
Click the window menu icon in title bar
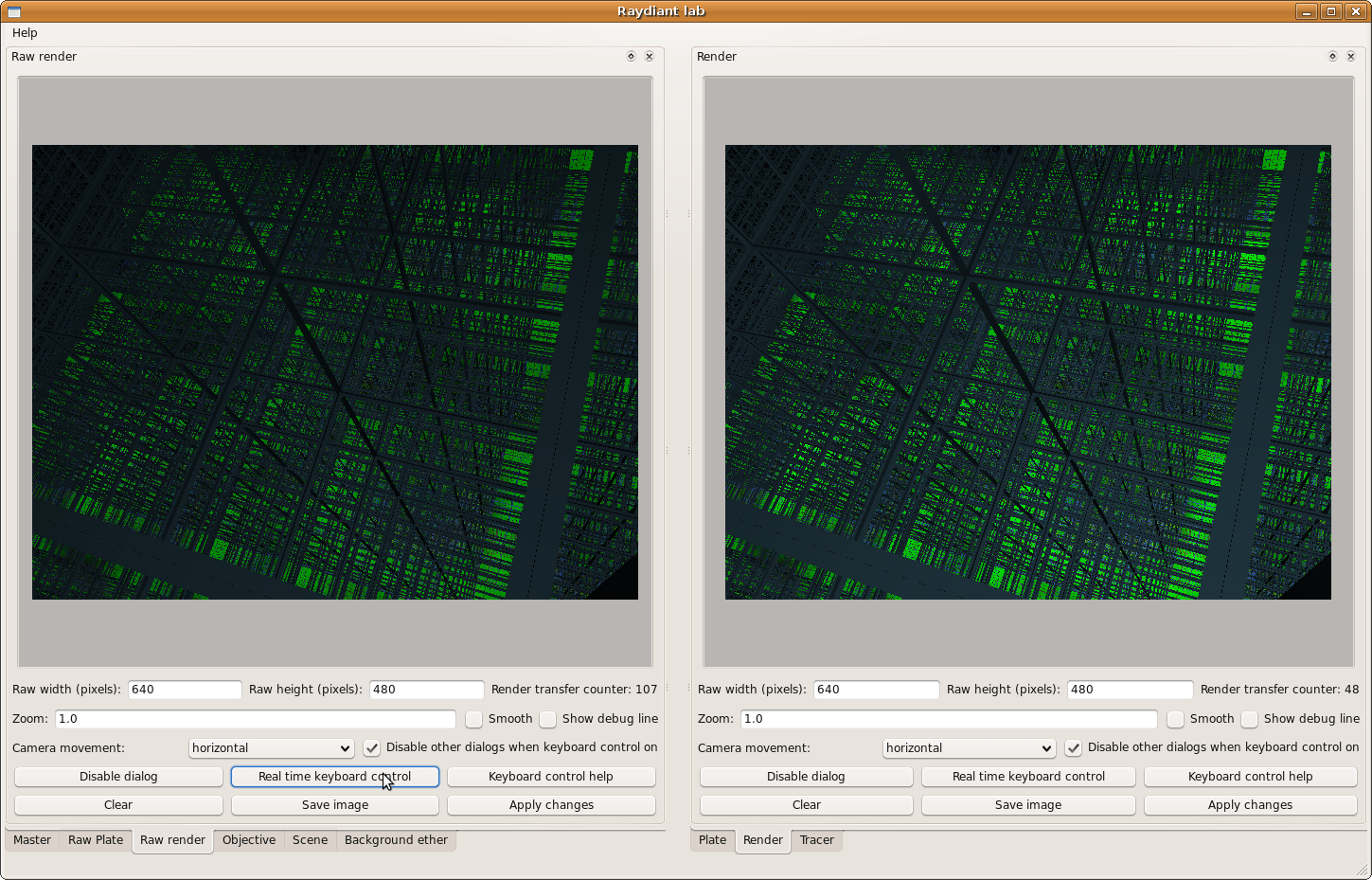click(13, 11)
